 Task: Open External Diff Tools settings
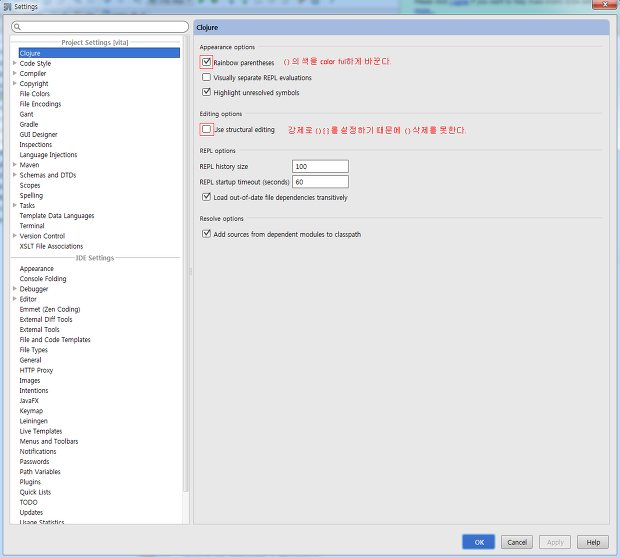46,319
